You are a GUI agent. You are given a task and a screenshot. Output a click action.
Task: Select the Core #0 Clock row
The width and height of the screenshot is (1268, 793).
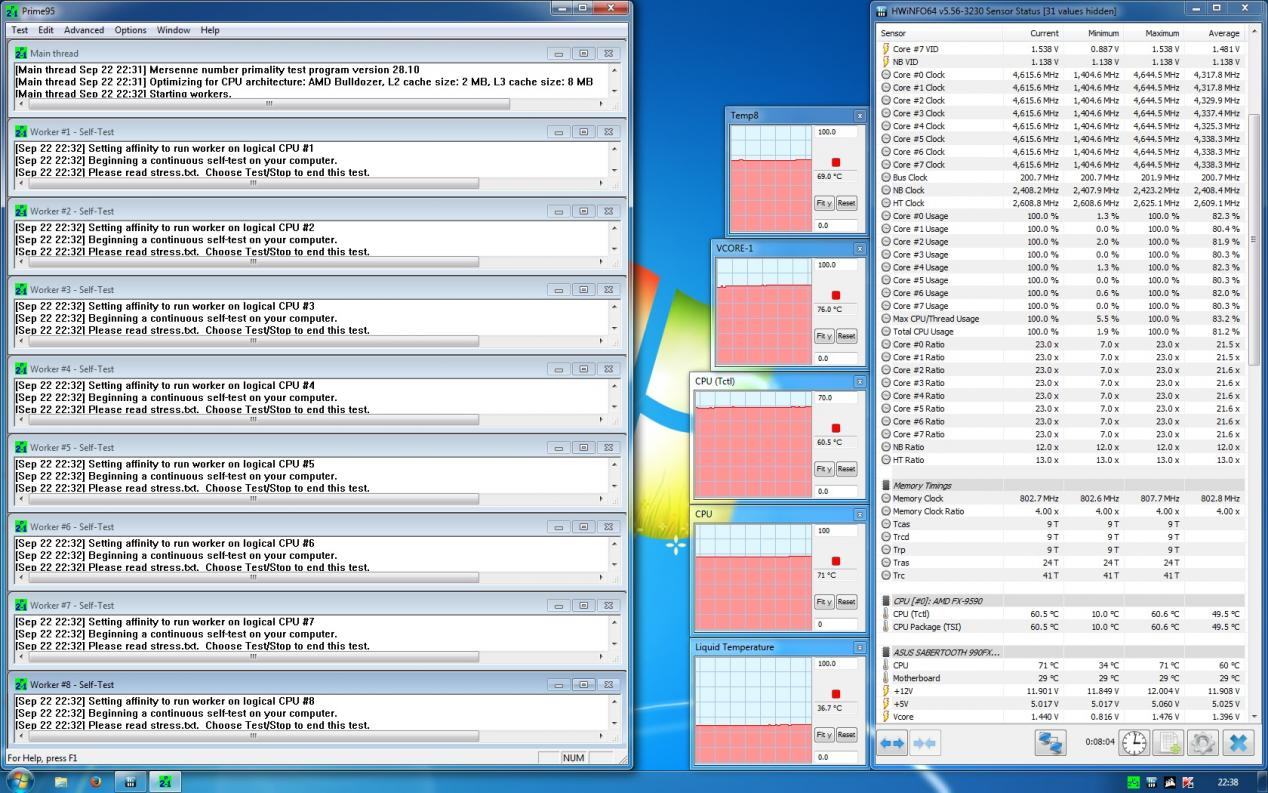(x=1061, y=75)
